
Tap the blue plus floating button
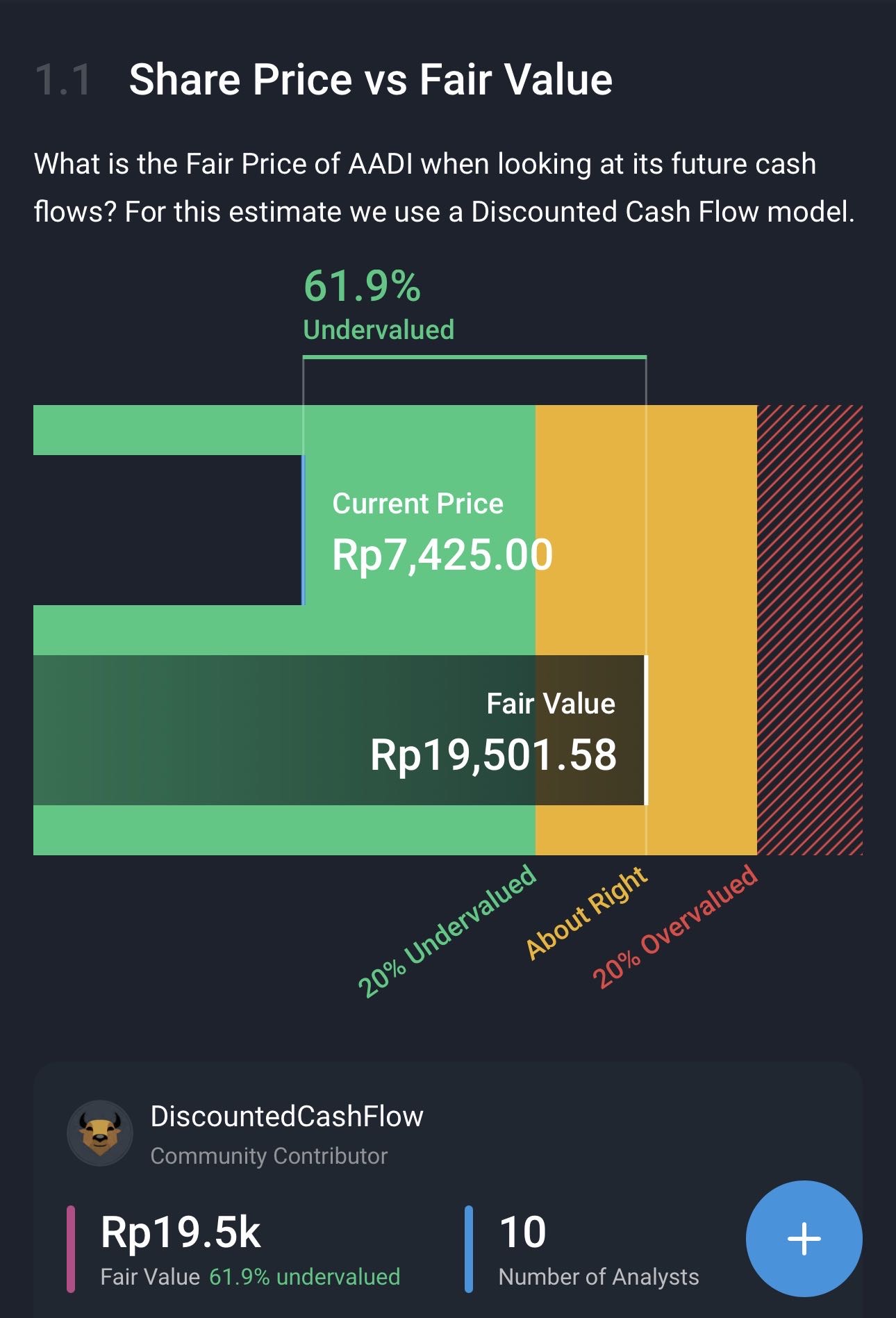[804, 1238]
